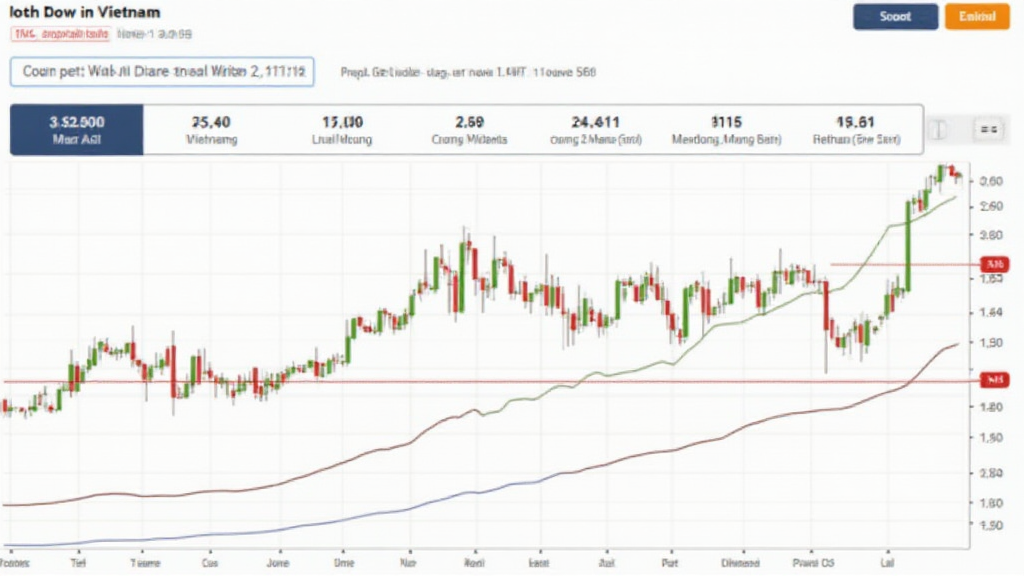
Task: Open the 3115 Meadong tab
Action: click(x=726, y=130)
